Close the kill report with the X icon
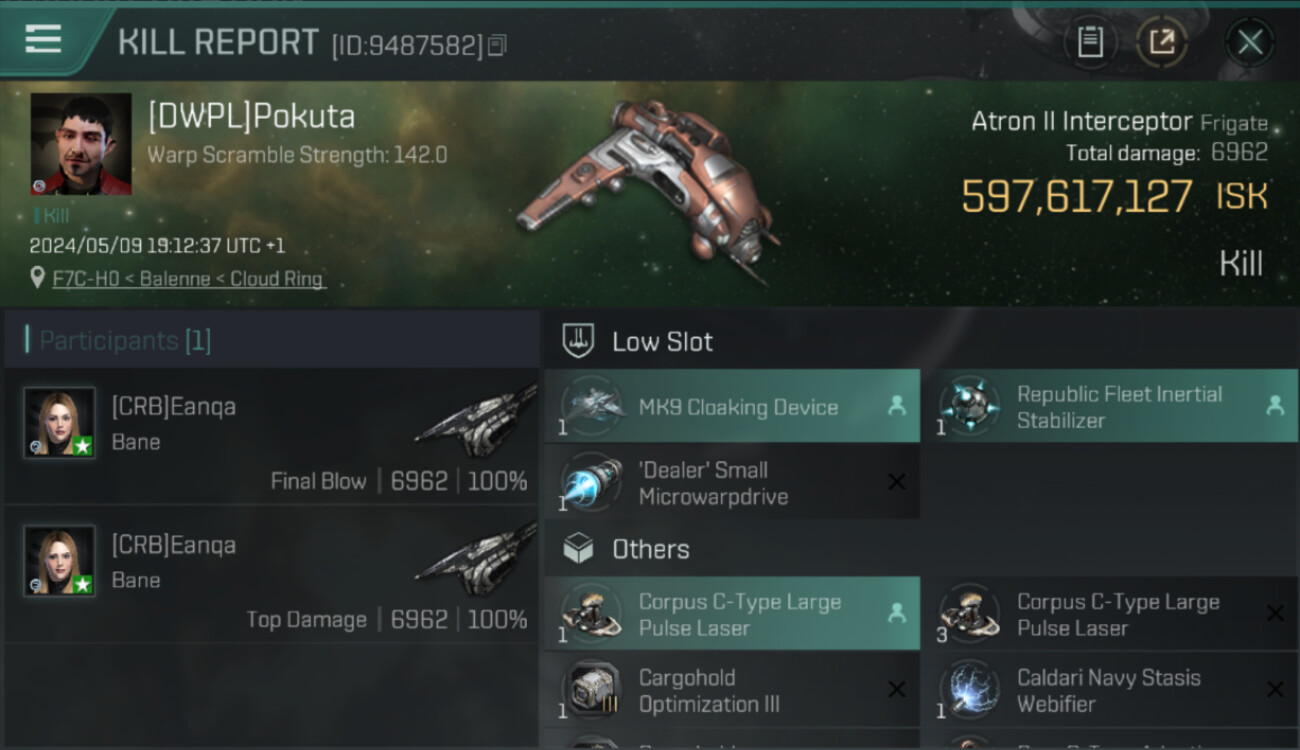Image resolution: width=1300 pixels, height=750 pixels. tap(1249, 42)
